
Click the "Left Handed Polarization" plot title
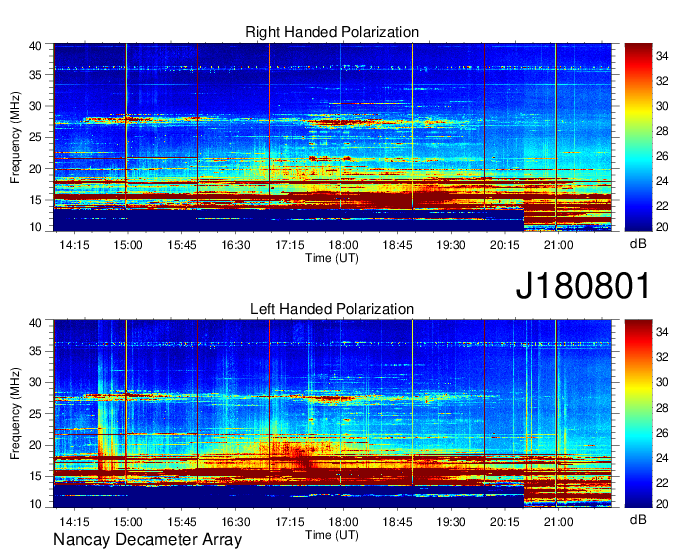pyautogui.click(x=332, y=309)
